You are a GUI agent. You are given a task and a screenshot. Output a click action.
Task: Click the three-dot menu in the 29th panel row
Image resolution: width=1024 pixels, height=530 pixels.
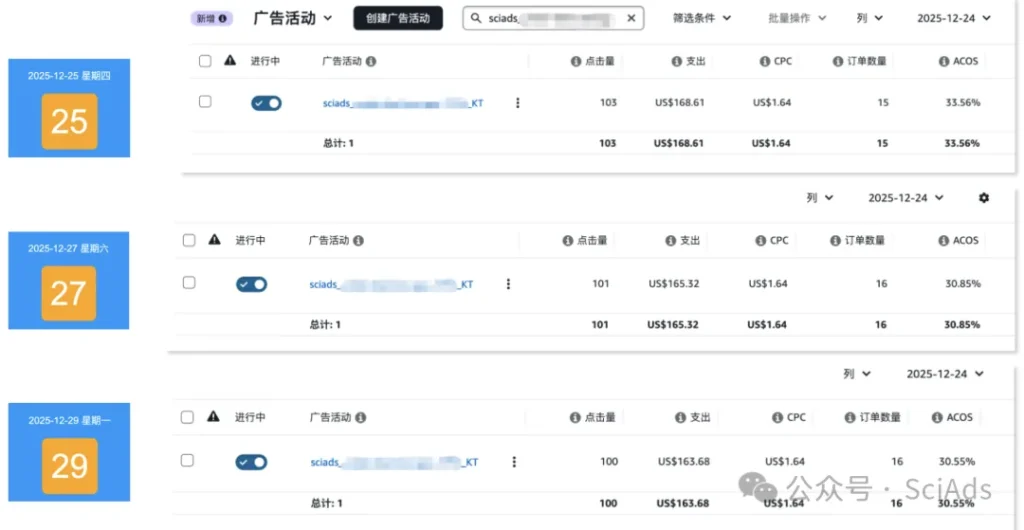(514, 462)
